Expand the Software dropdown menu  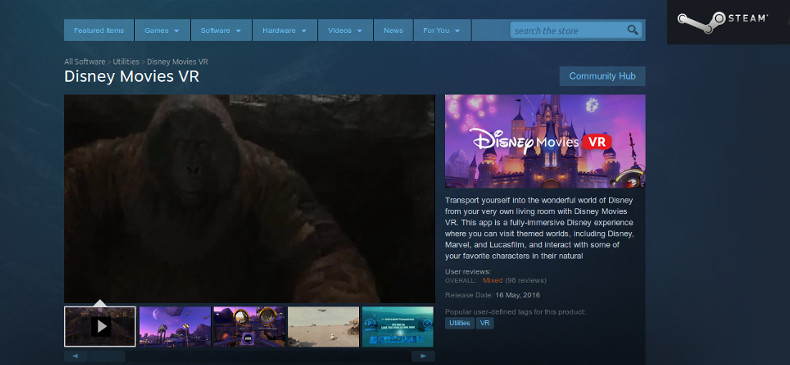(221, 30)
